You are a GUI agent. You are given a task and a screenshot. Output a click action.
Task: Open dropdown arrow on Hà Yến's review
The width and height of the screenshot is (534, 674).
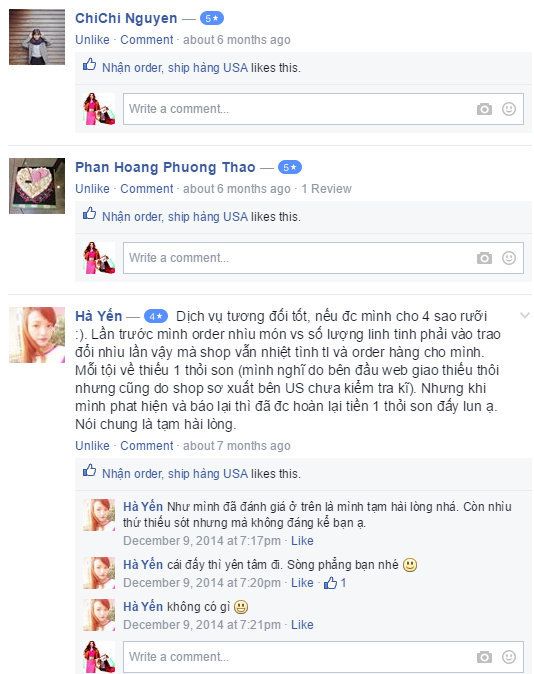(x=525, y=316)
